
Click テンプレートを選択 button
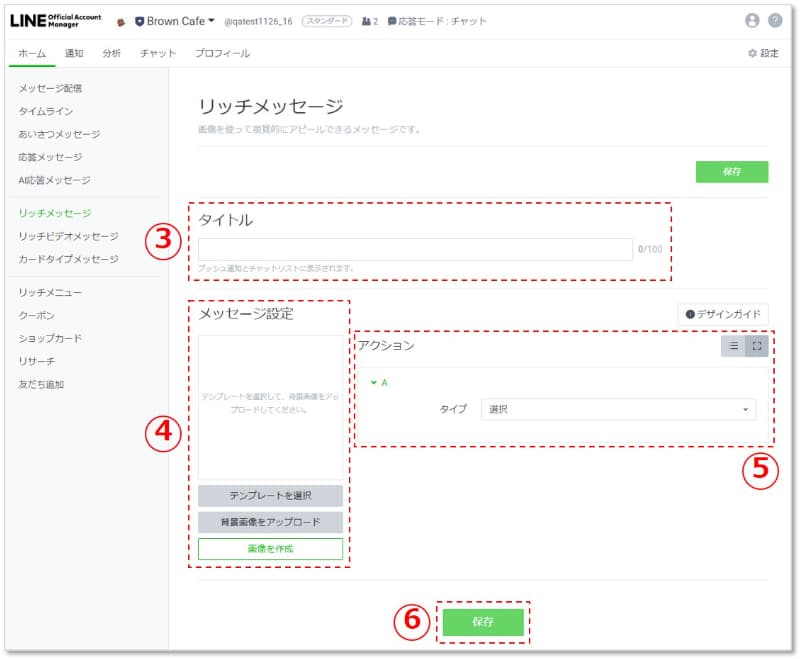click(270, 496)
